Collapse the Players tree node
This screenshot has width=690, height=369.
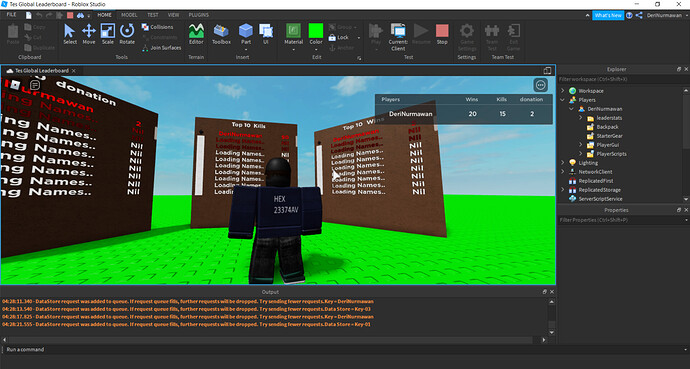tap(562, 100)
